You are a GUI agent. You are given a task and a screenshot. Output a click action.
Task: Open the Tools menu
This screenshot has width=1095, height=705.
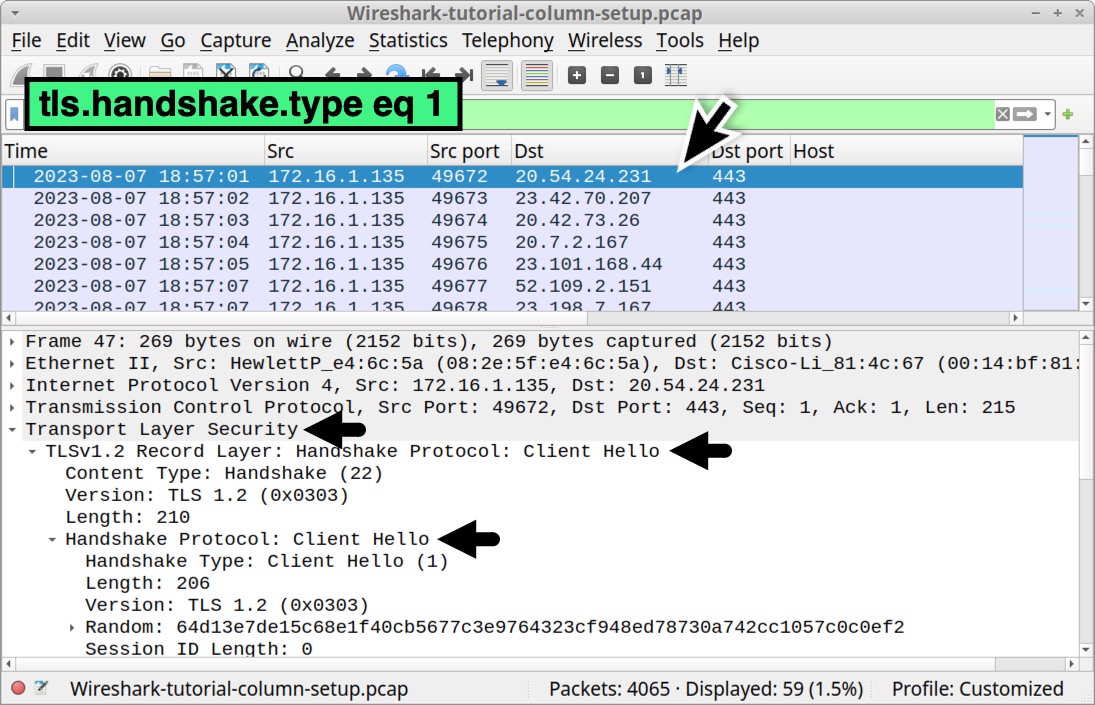pos(680,40)
